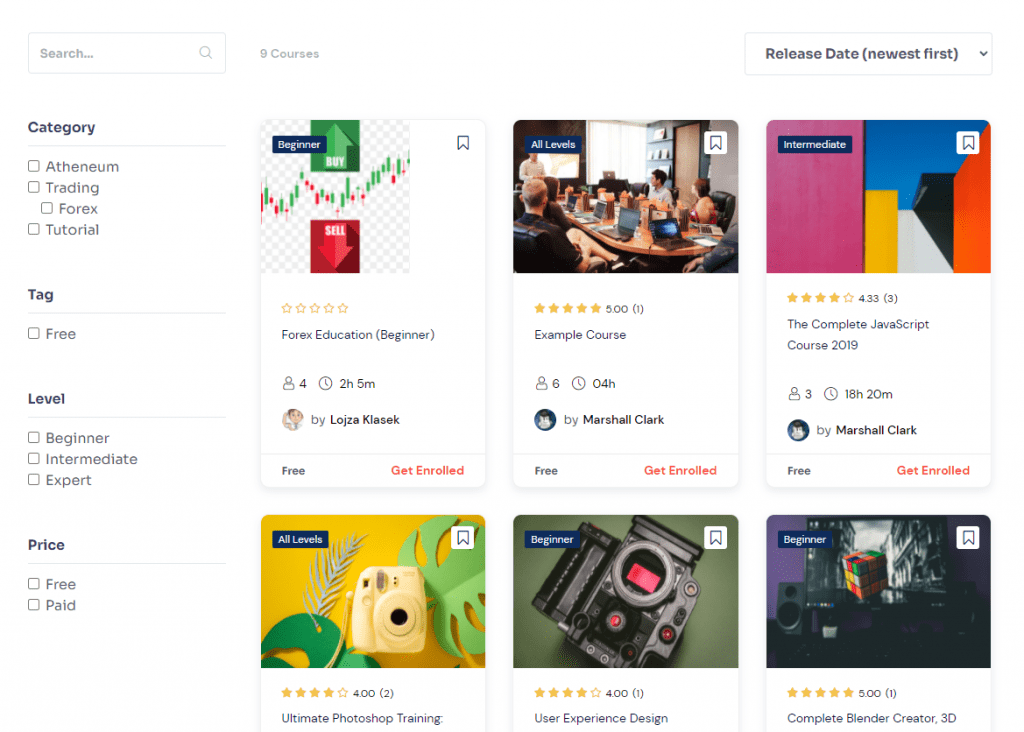Check the Forex subcategory filter
This screenshot has height=732, width=1024.
tap(47, 208)
